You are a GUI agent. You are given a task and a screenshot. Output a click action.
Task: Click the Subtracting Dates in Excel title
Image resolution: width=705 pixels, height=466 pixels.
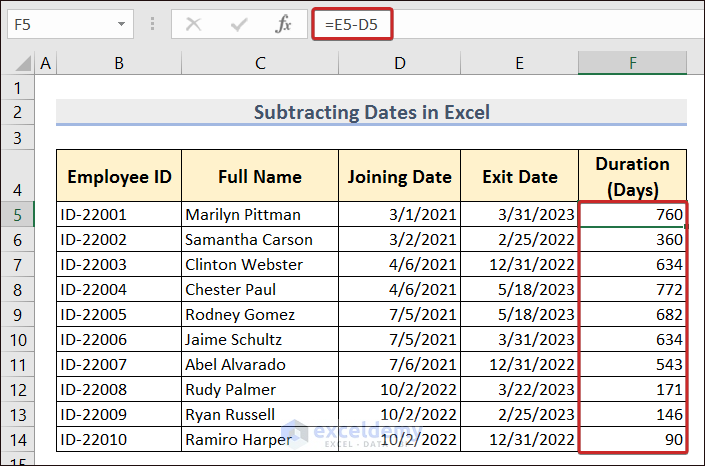pos(371,112)
